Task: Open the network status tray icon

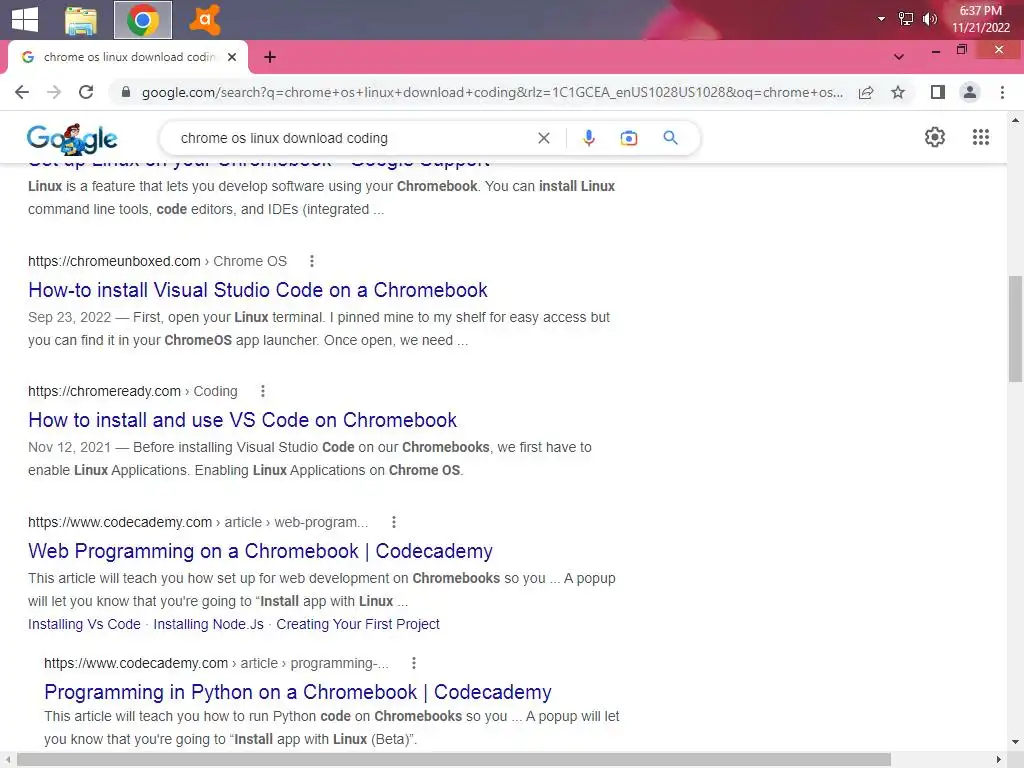Action: coord(906,19)
